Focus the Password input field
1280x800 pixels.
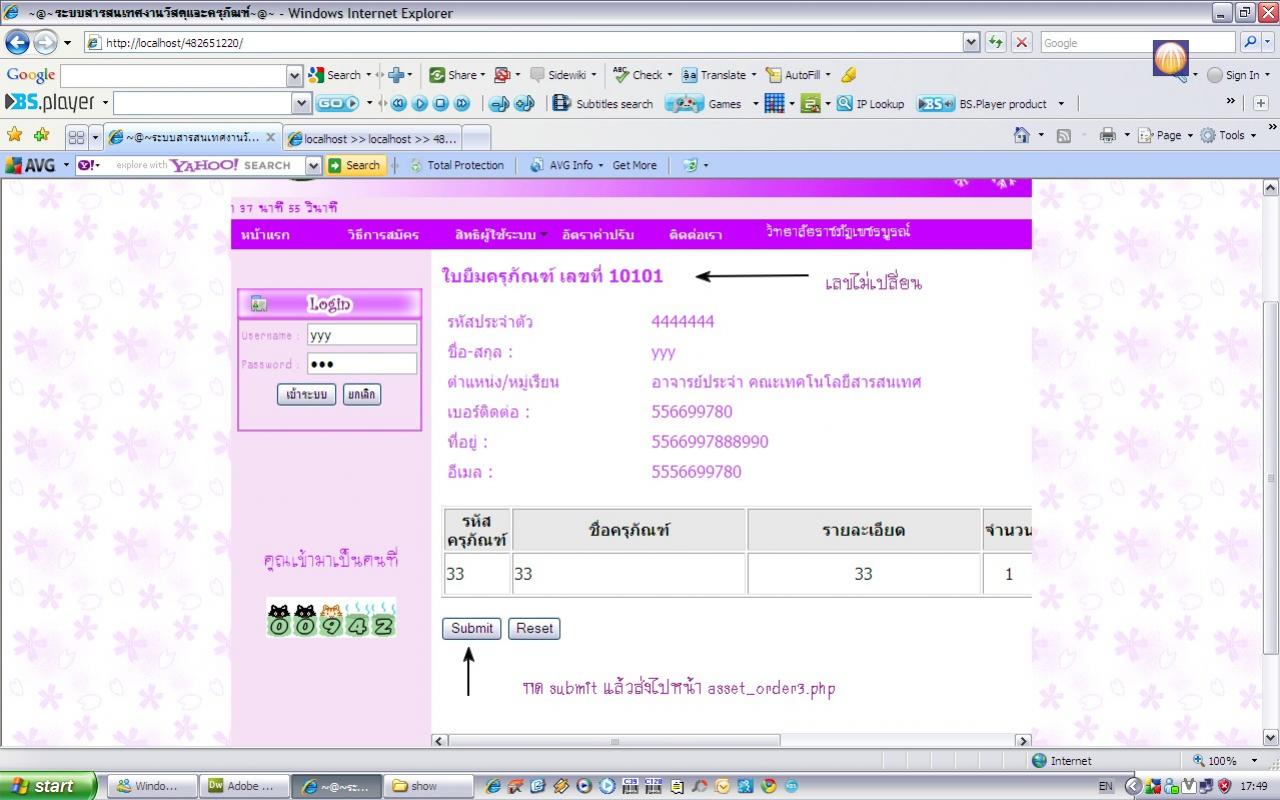[x=361, y=364]
